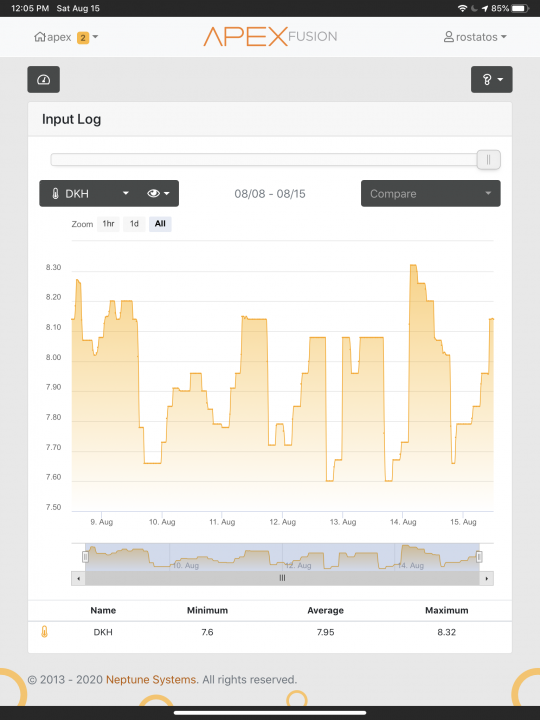Click the APEX Fusion logo
Image resolution: width=540 pixels, height=720 pixels.
click(270, 36)
